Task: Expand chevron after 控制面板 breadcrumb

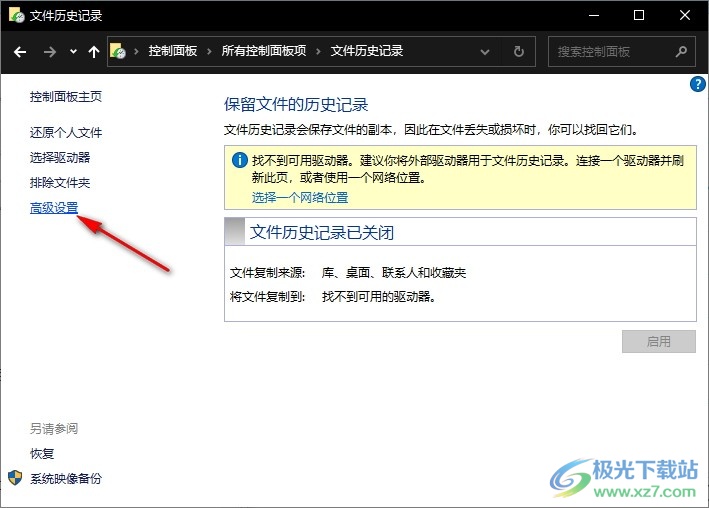Action: point(209,52)
